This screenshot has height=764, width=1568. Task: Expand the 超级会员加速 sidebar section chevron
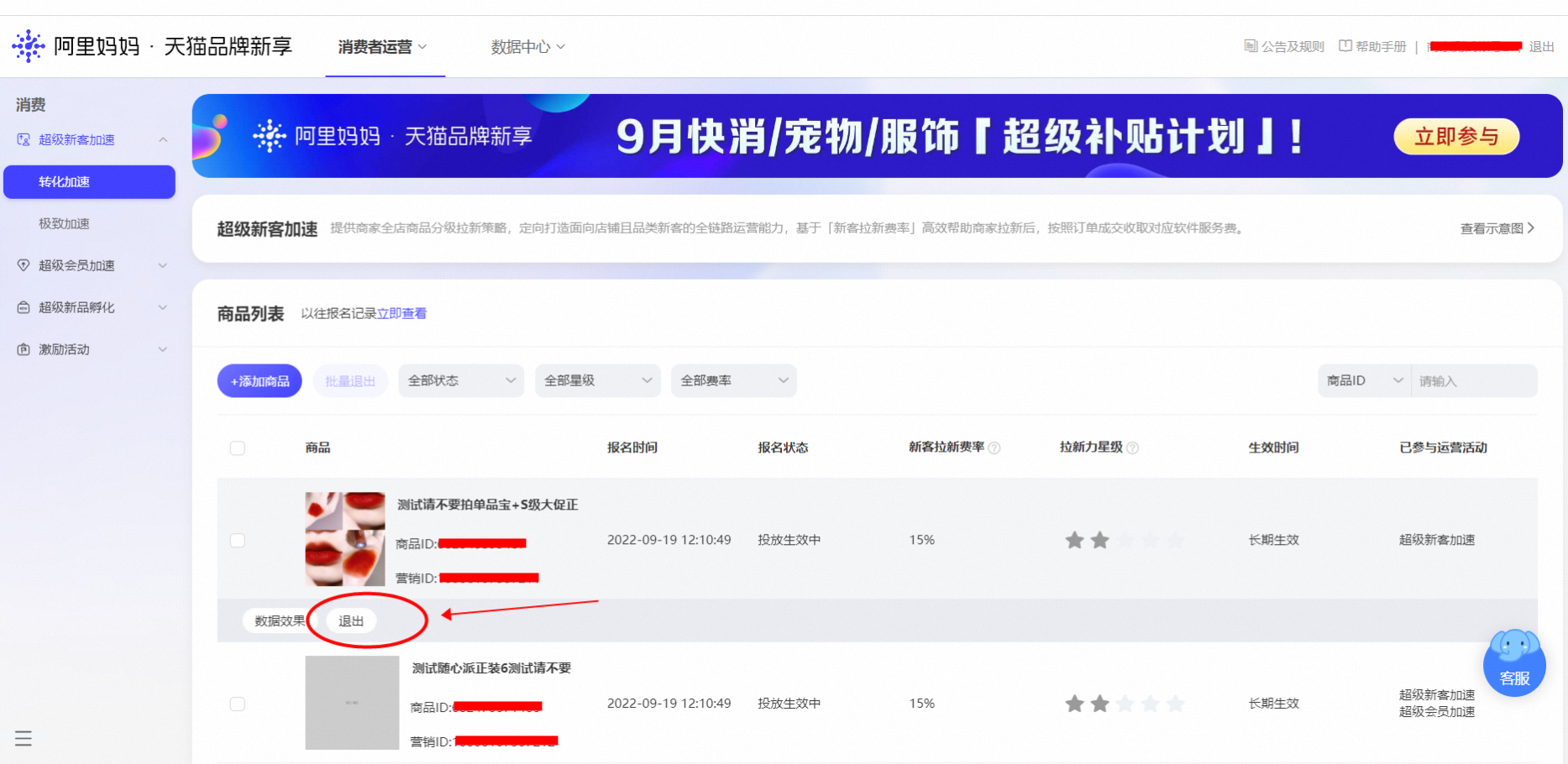tap(163, 265)
